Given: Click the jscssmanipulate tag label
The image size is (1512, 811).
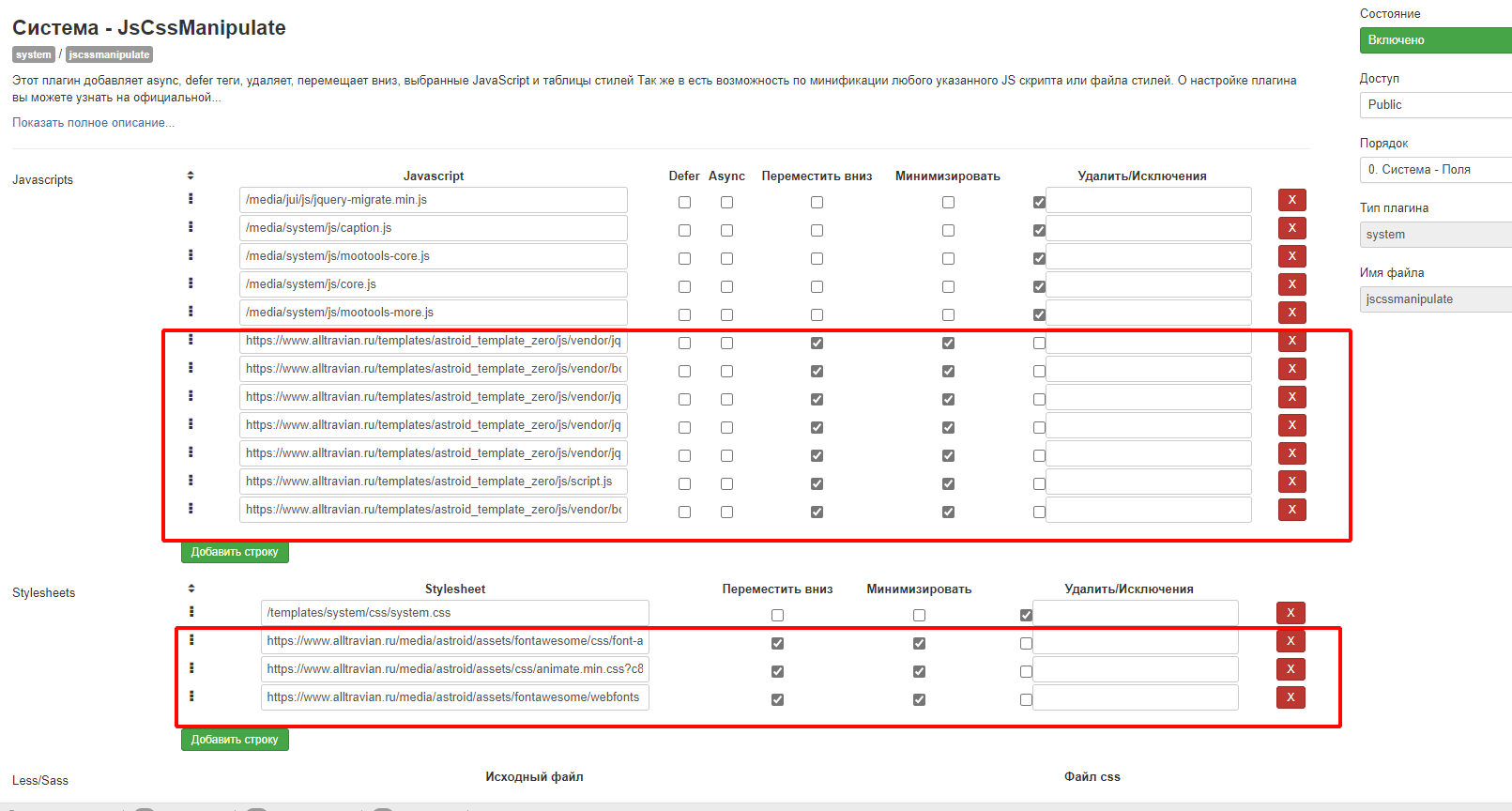Looking at the screenshot, I should tap(109, 55).
